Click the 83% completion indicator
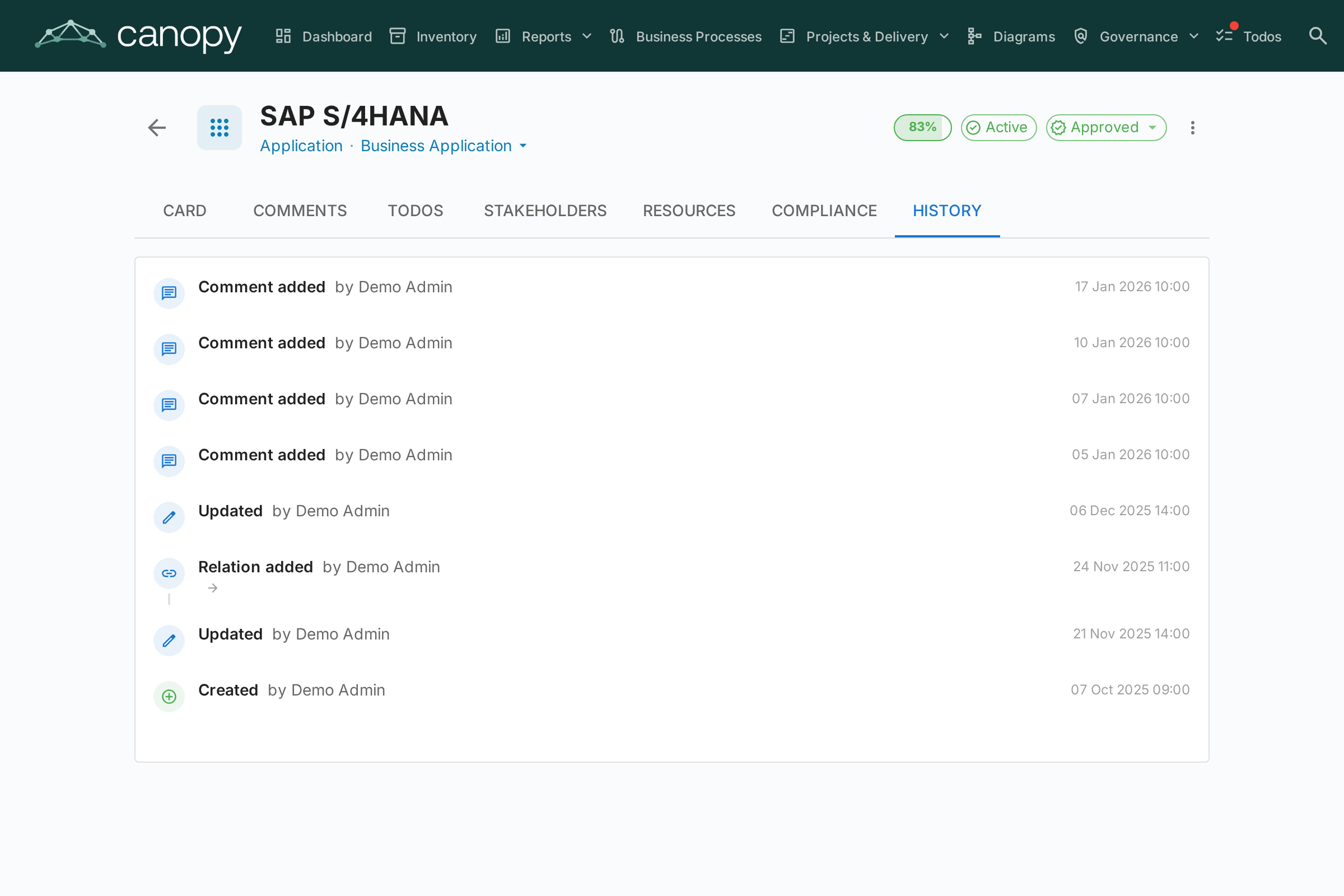Image resolution: width=1344 pixels, height=896 pixels. (x=922, y=128)
